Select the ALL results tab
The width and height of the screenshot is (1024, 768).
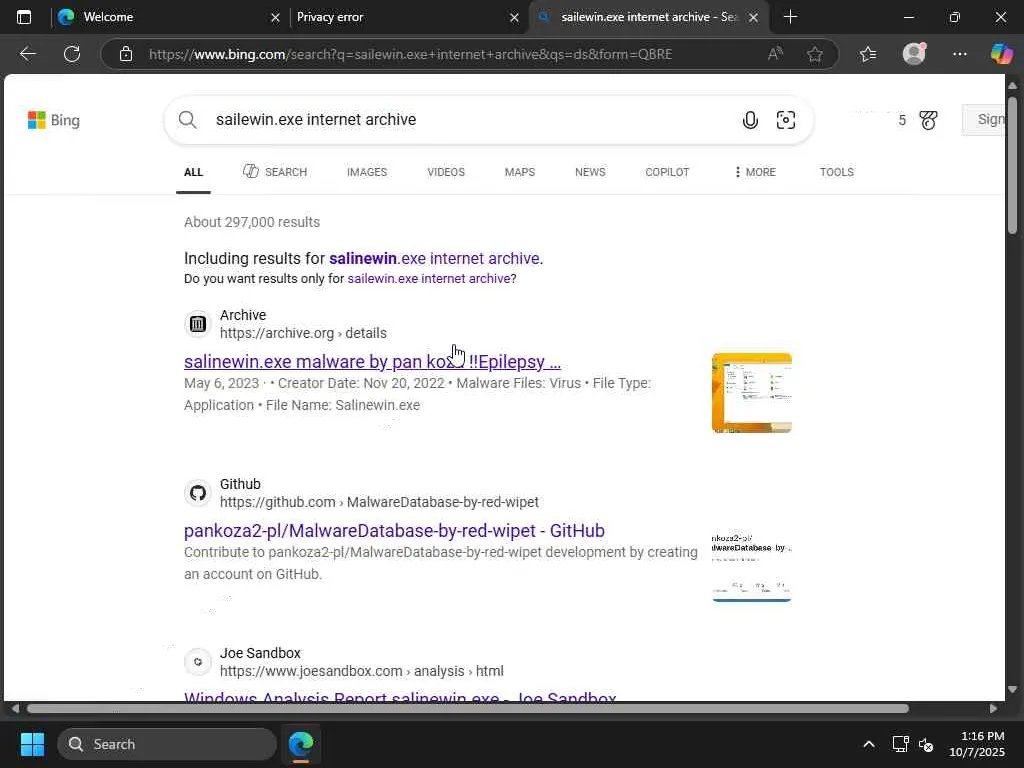(193, 172)
